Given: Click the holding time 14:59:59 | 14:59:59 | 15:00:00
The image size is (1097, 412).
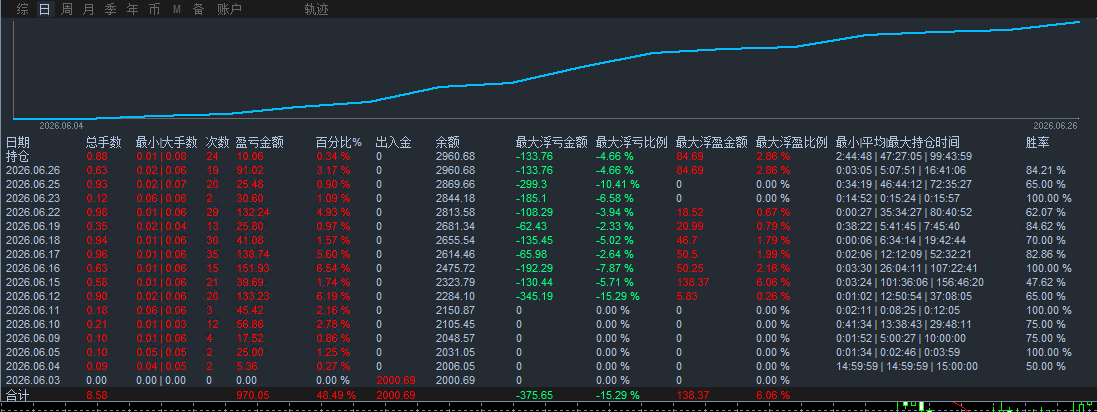Looking at the screenshot, I should 907,366.
